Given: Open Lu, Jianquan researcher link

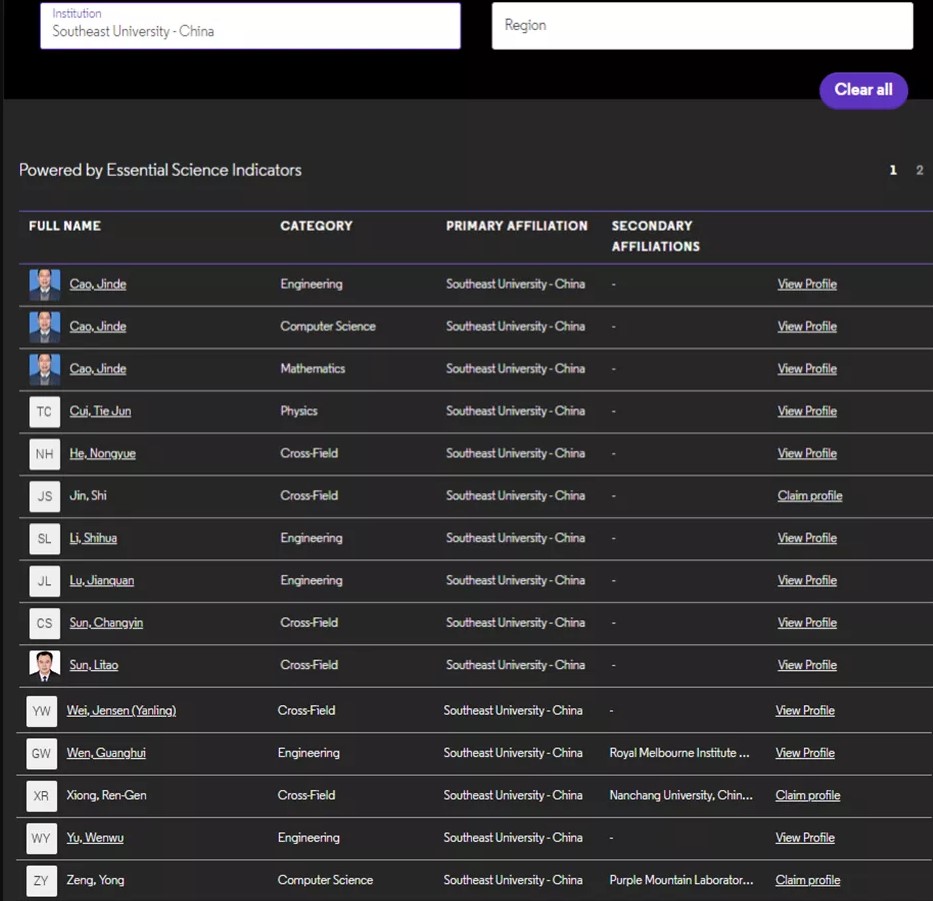Looking at the screenshot, I should click(101, 581).
